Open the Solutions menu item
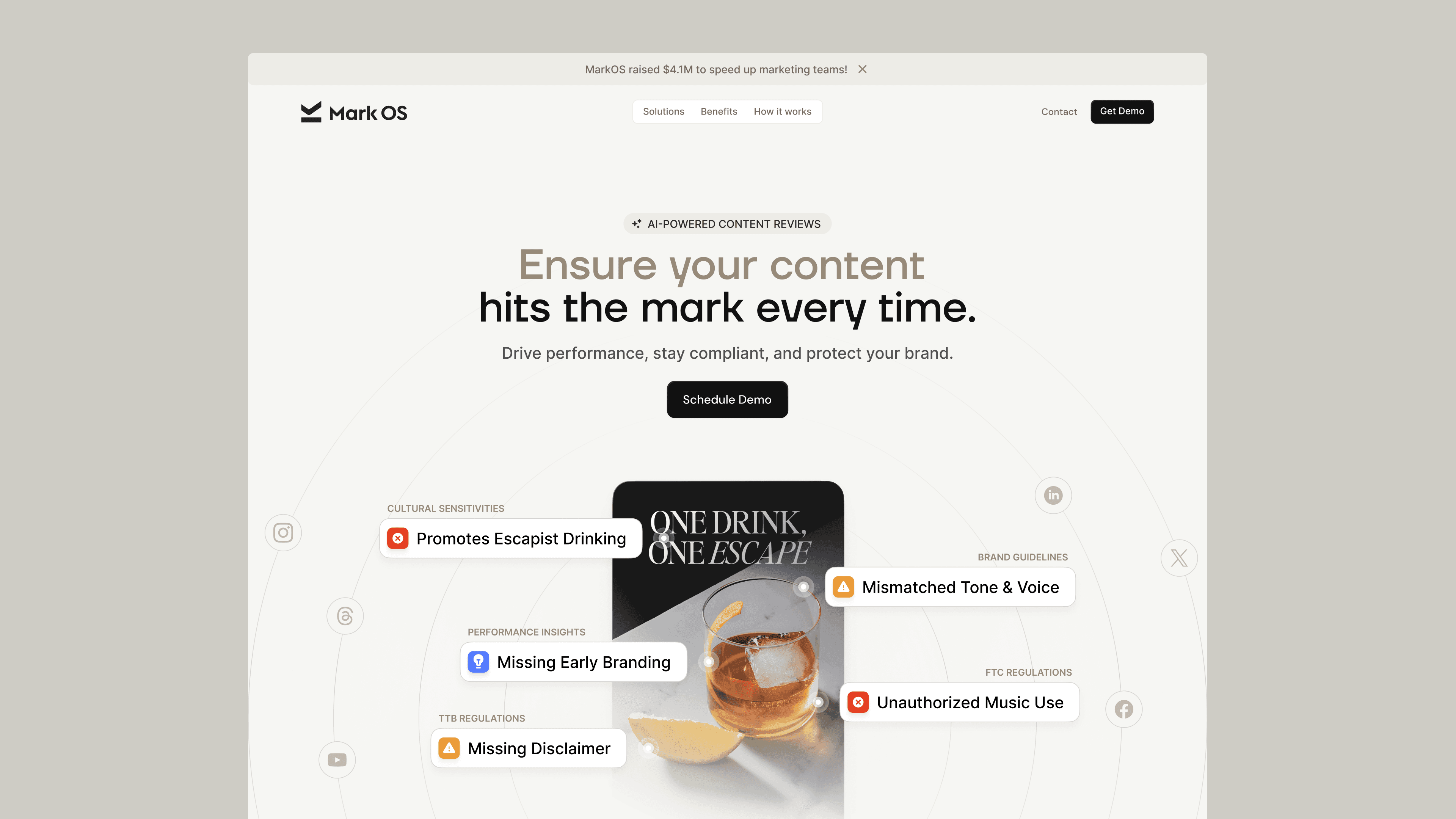 664,111
